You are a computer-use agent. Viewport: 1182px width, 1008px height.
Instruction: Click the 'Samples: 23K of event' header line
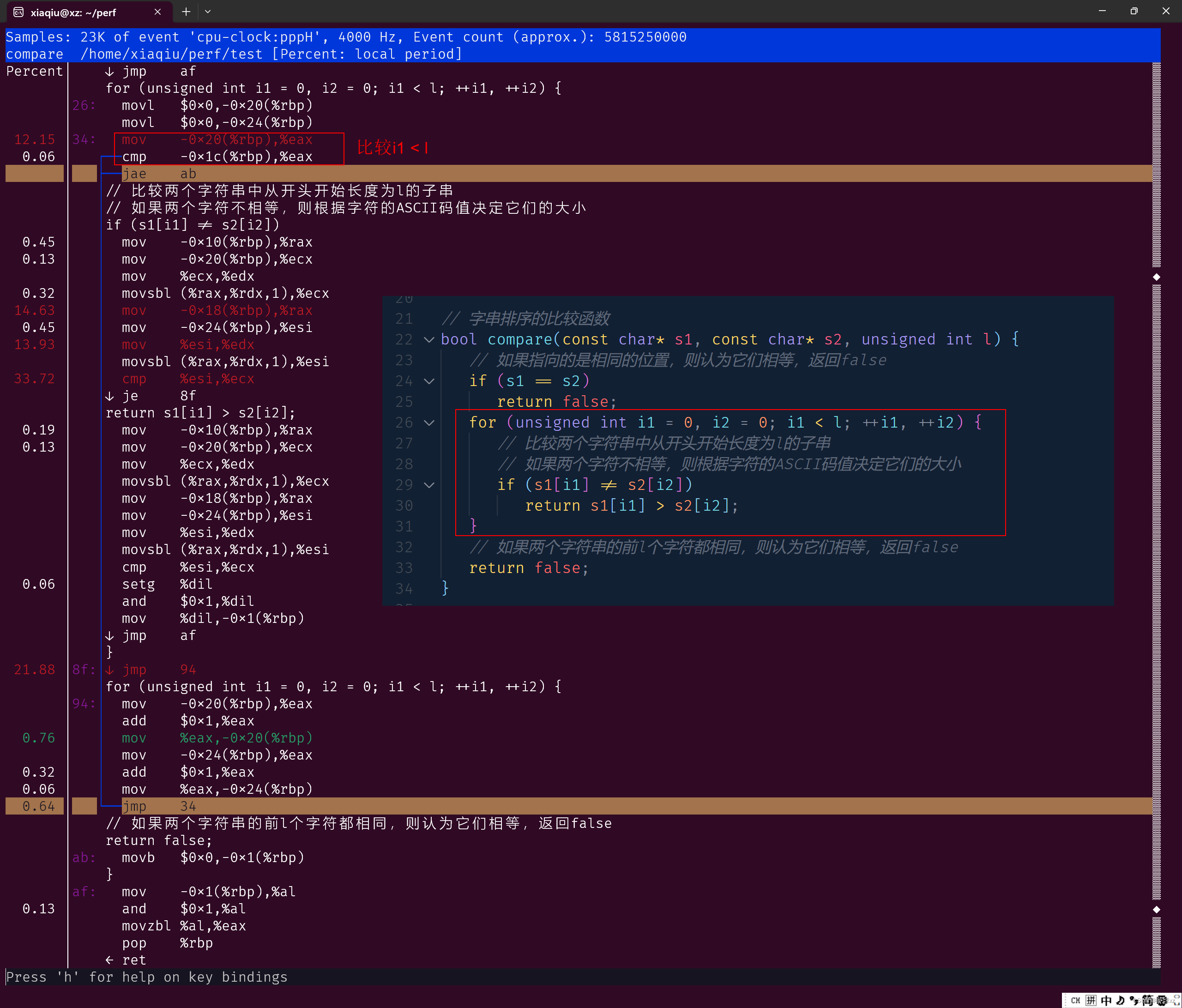click(346, 37)
